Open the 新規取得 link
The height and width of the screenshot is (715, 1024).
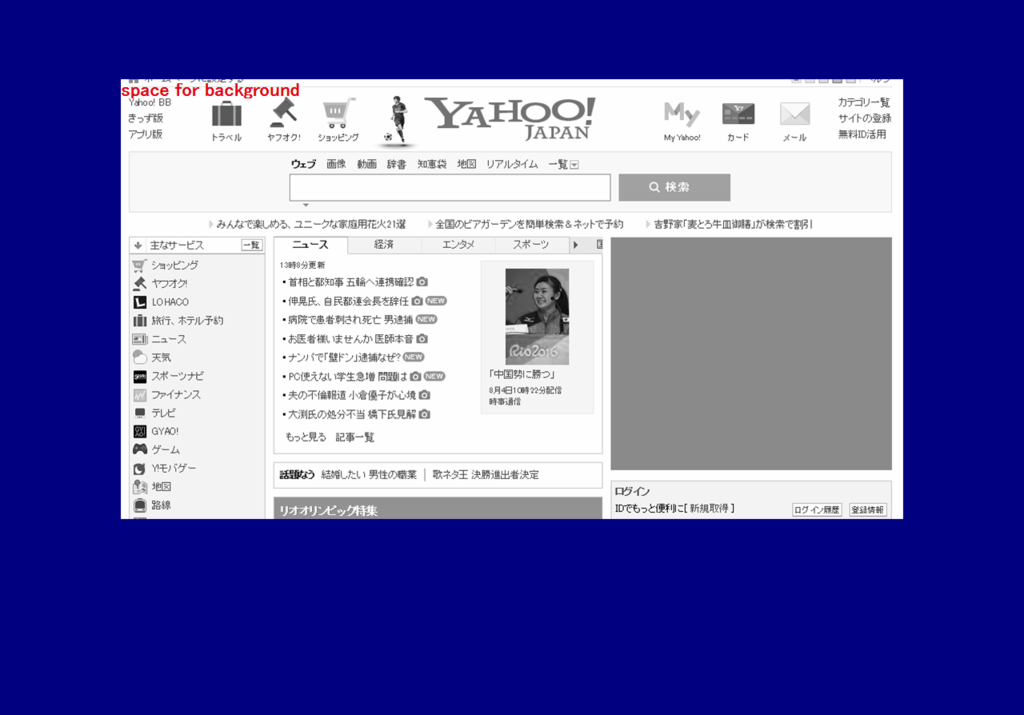[x=709, y=509]
